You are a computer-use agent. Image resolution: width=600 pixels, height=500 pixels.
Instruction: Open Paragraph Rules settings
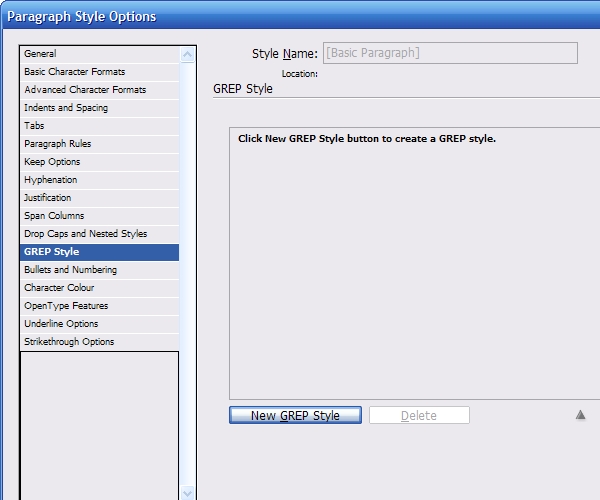(x=99, y=144)
